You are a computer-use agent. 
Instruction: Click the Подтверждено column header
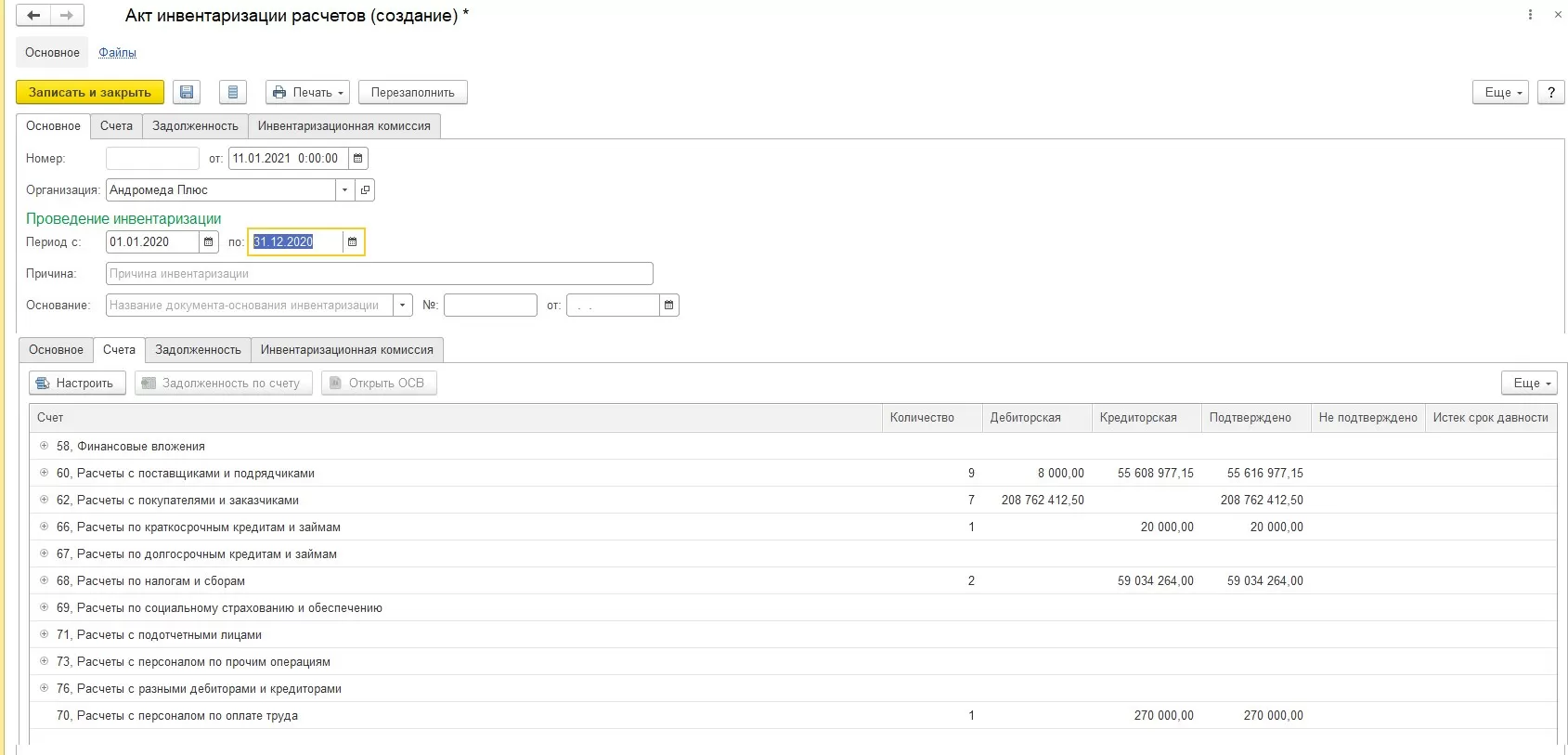1256,418
